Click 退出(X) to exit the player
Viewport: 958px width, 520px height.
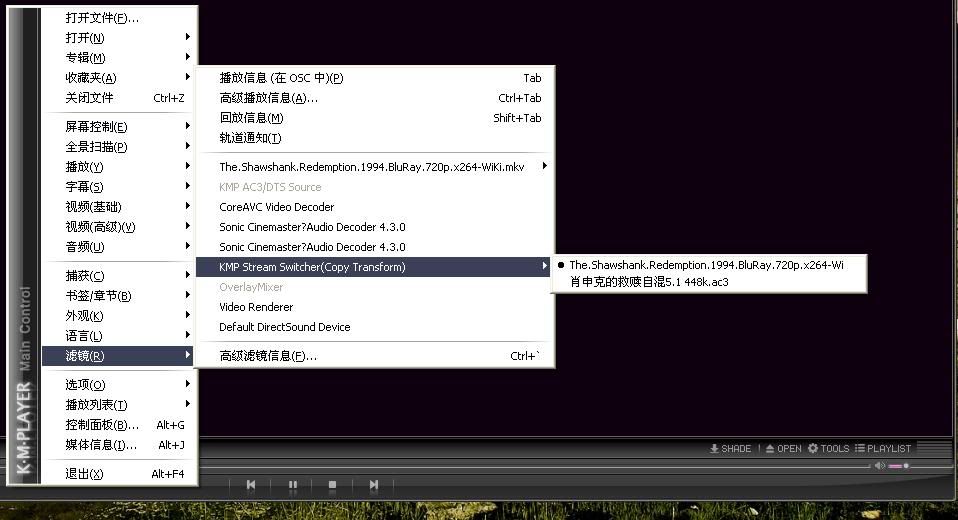pos(84,474)
